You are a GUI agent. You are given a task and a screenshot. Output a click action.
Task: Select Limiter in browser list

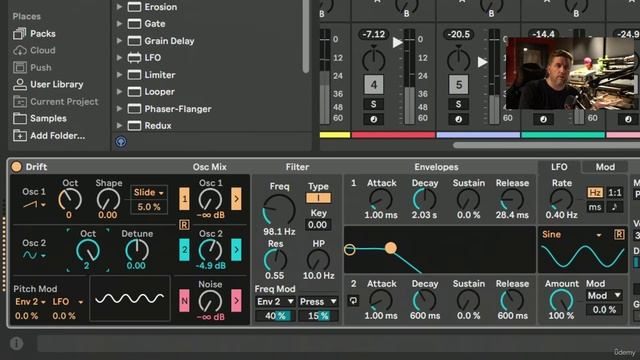coord(160,75)
